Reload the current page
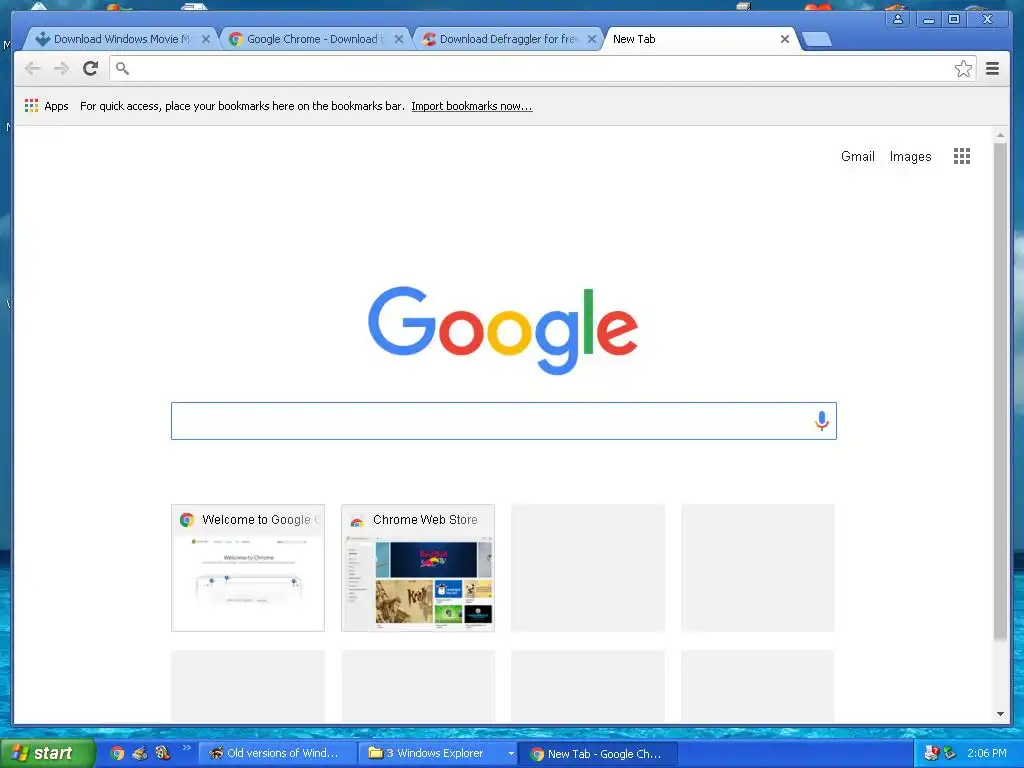The image size is (1024, 768). pos(91,68)
